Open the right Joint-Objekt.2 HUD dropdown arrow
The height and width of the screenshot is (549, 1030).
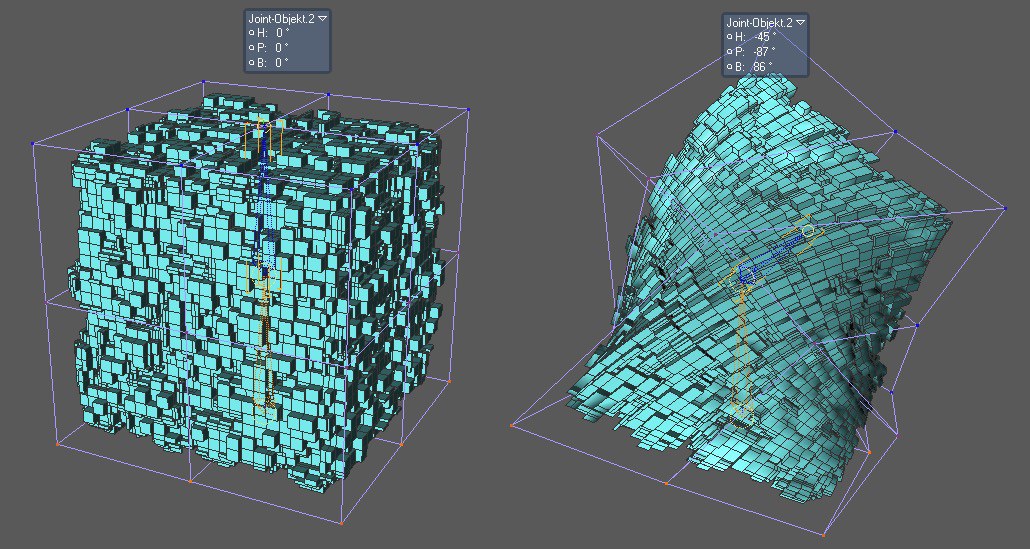pyautogui.click(x=800, y=21)
